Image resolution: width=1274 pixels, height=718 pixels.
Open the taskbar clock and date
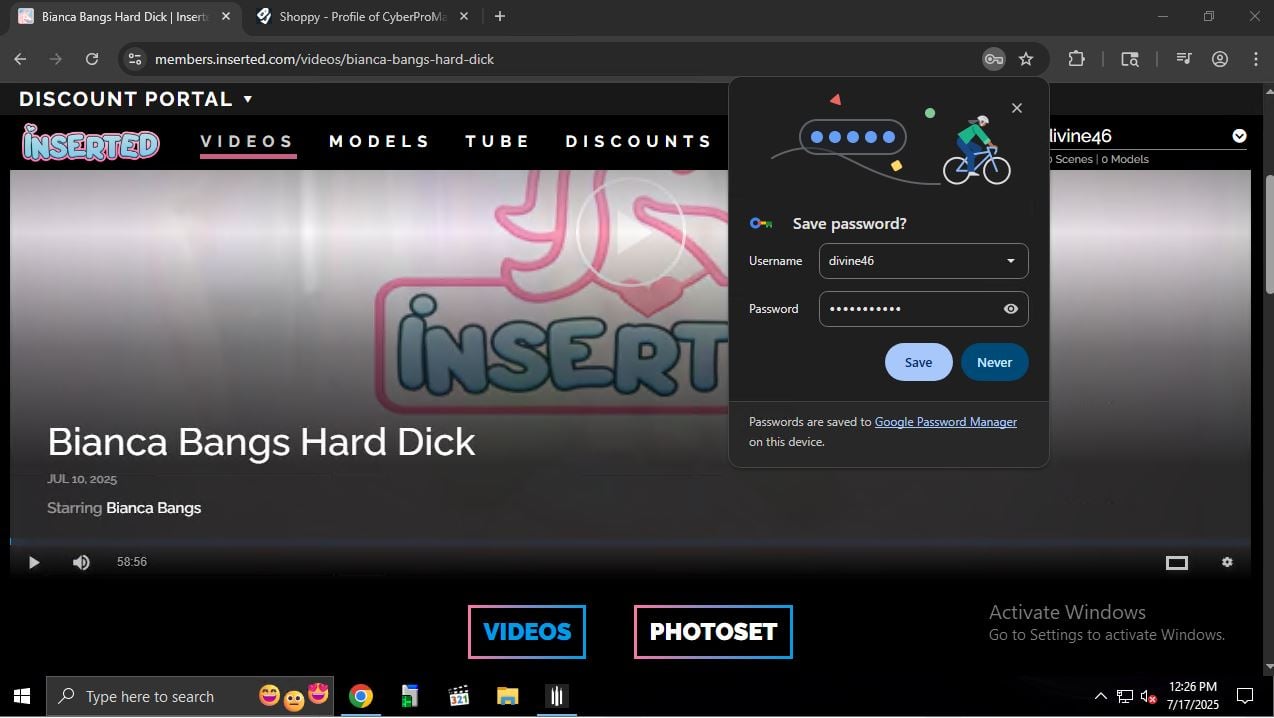1192,696
